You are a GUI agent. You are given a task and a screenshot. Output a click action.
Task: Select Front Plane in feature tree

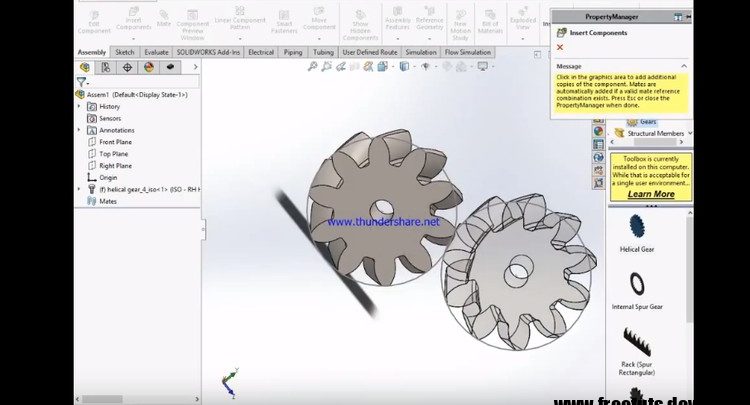[110, 142]
